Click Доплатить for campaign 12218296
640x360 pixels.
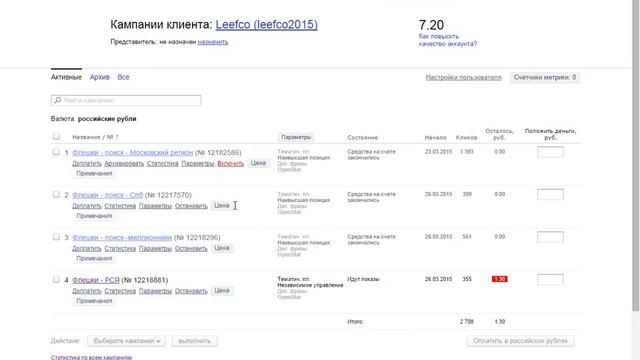pyautogui.click(x=87, y=248)
